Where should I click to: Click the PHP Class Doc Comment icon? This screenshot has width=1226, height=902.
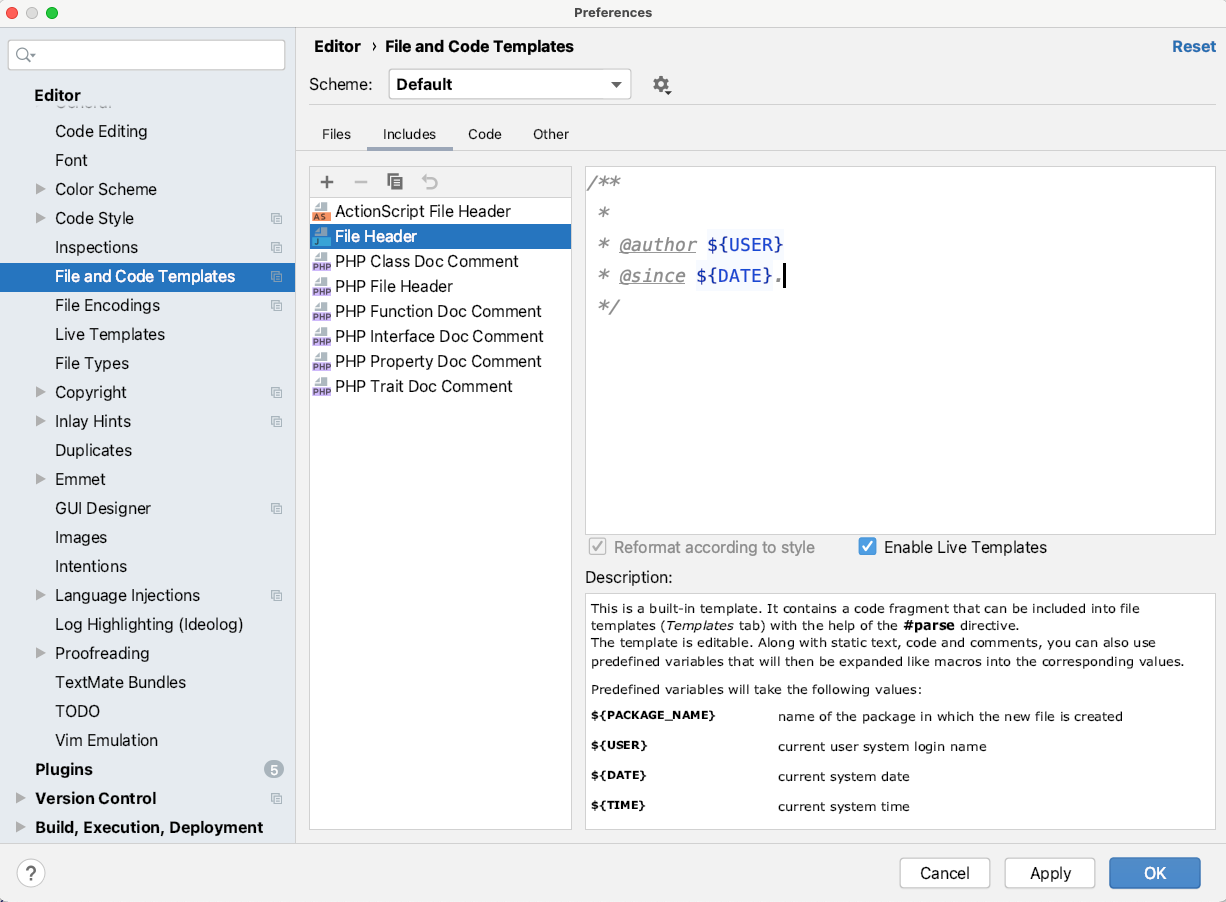(x=321, y=261)
